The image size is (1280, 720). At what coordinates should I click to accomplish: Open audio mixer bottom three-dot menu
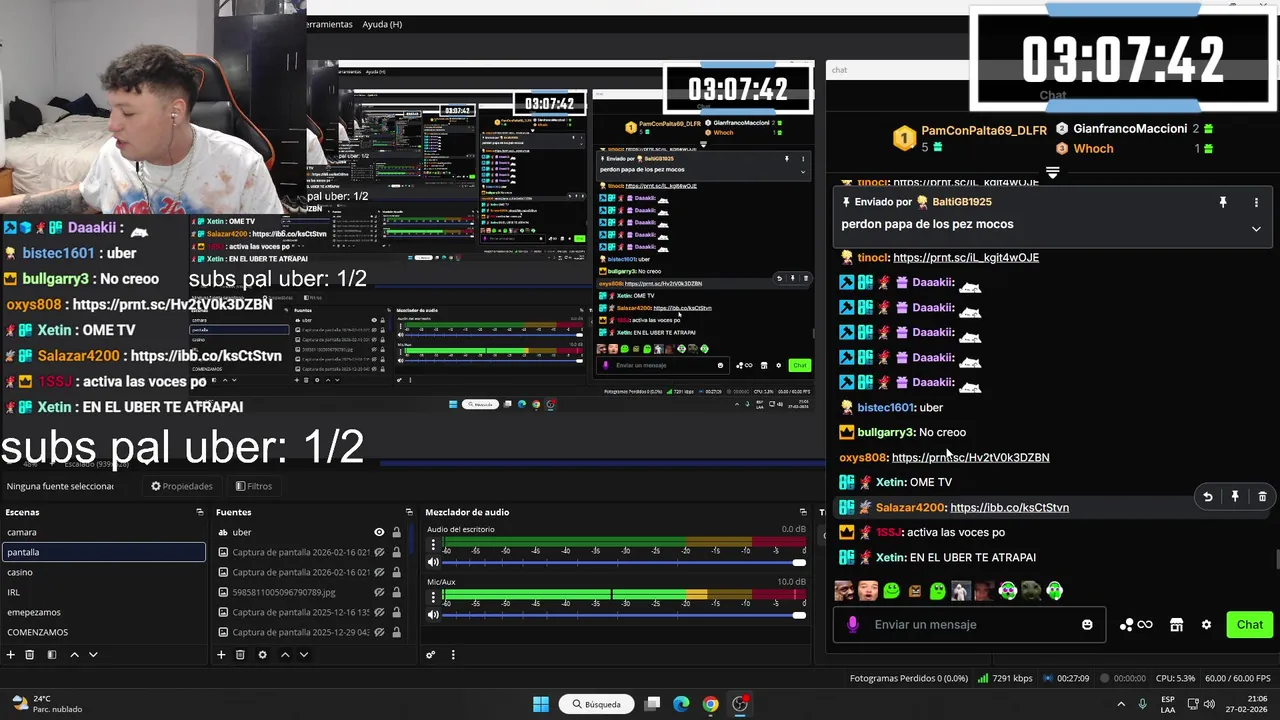(453, 655)
